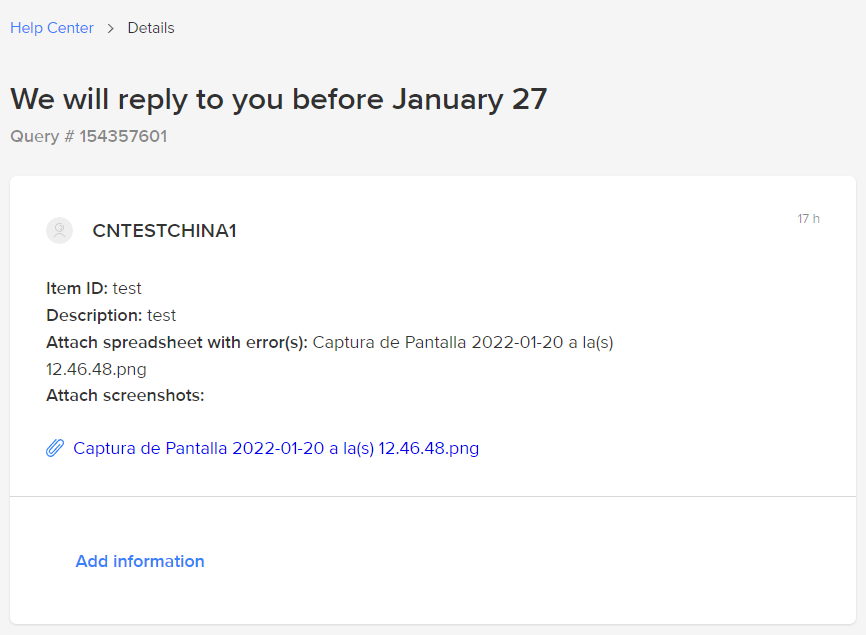Select the Details breadcrumb item
This screenshot has width=866, height=635.
[x=151, y=28]
